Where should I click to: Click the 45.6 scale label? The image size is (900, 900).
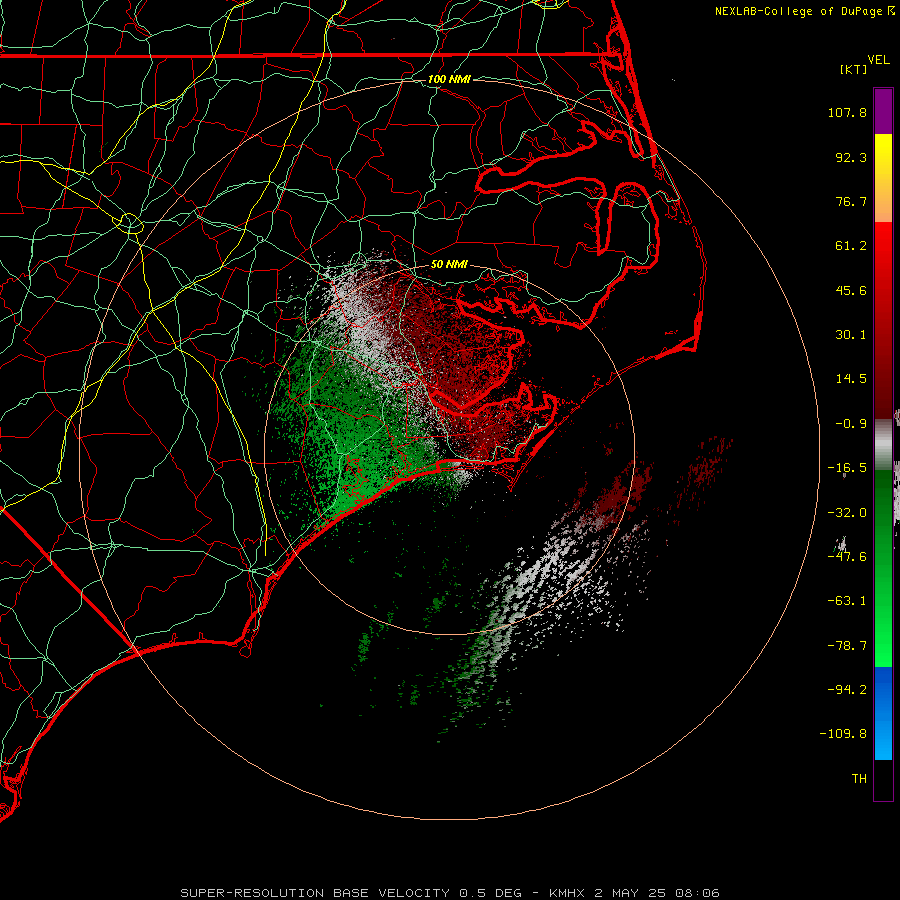pyautogui.click(x=851, y=290)
